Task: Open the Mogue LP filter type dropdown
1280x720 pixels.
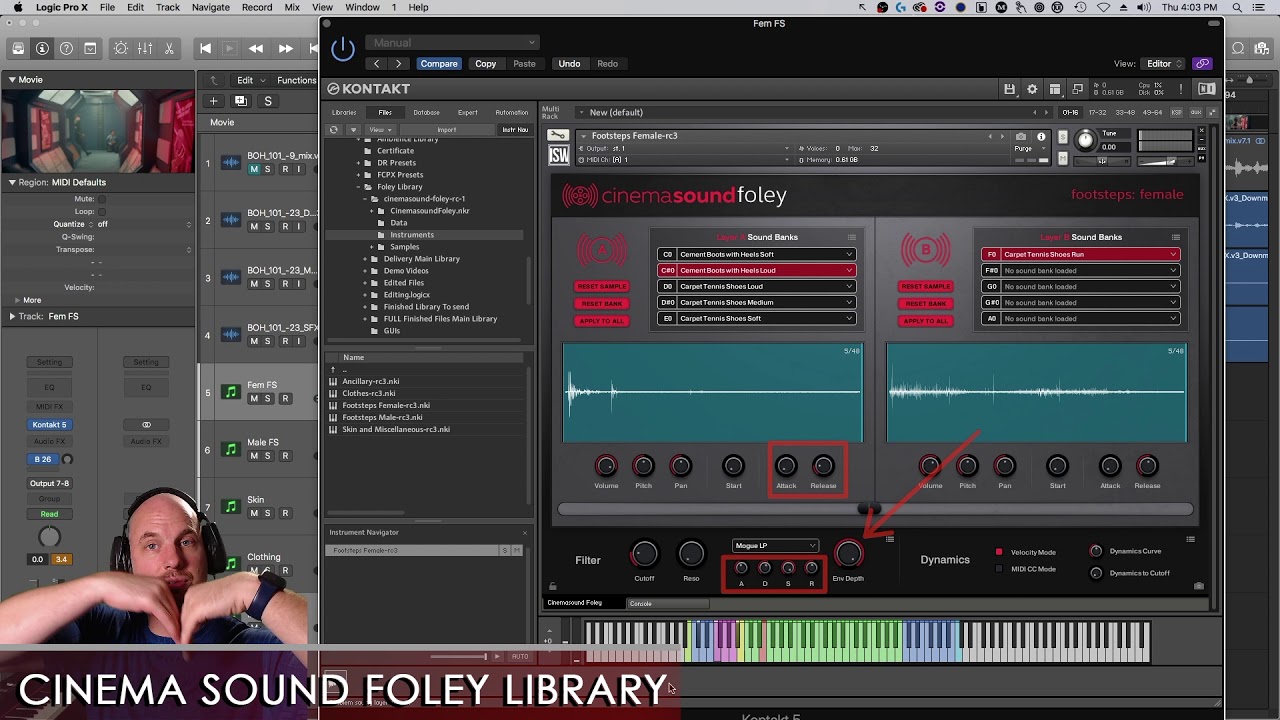Action: (775, 546)
